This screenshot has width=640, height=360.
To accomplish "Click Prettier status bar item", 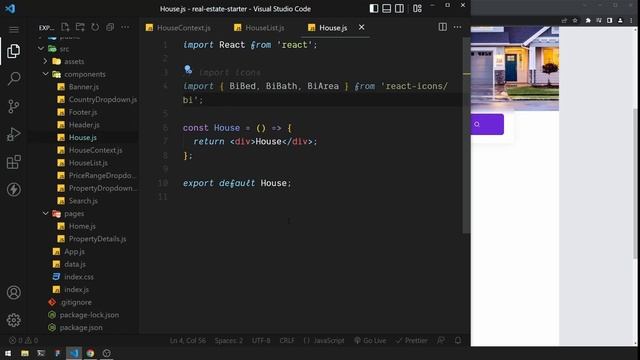I will [411, 340].
